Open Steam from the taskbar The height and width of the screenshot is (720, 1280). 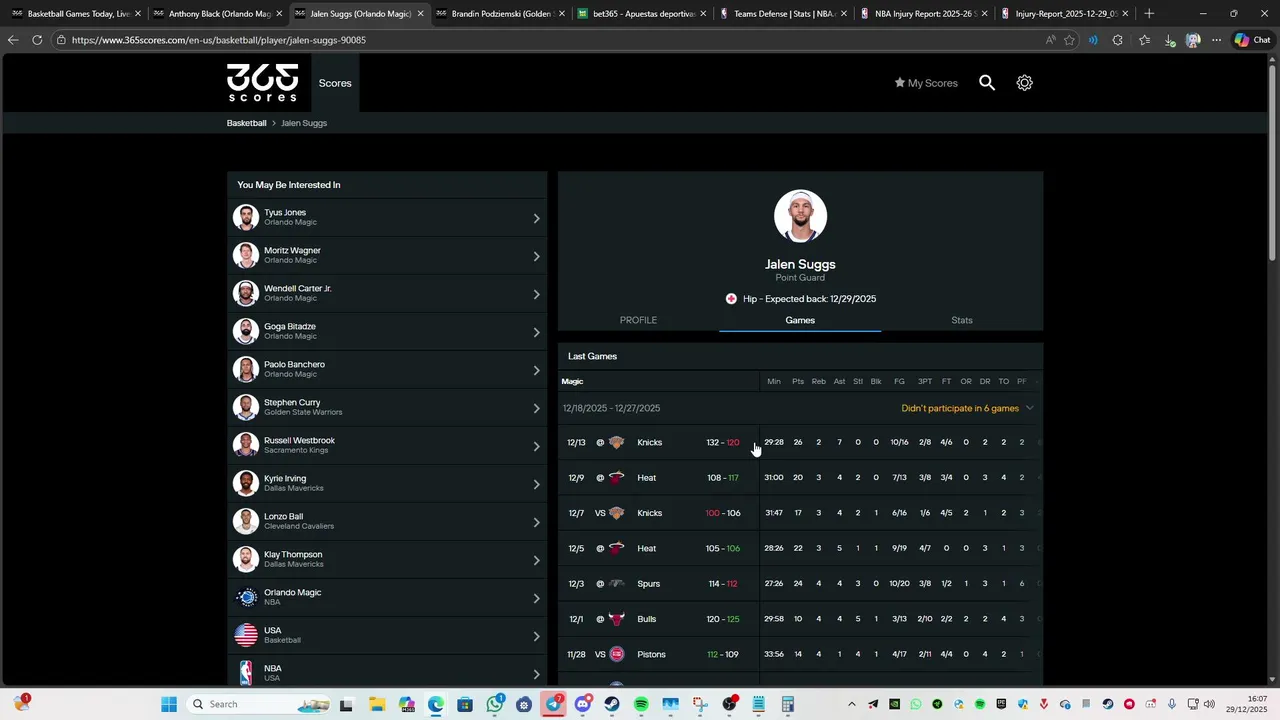coord(612,704)
